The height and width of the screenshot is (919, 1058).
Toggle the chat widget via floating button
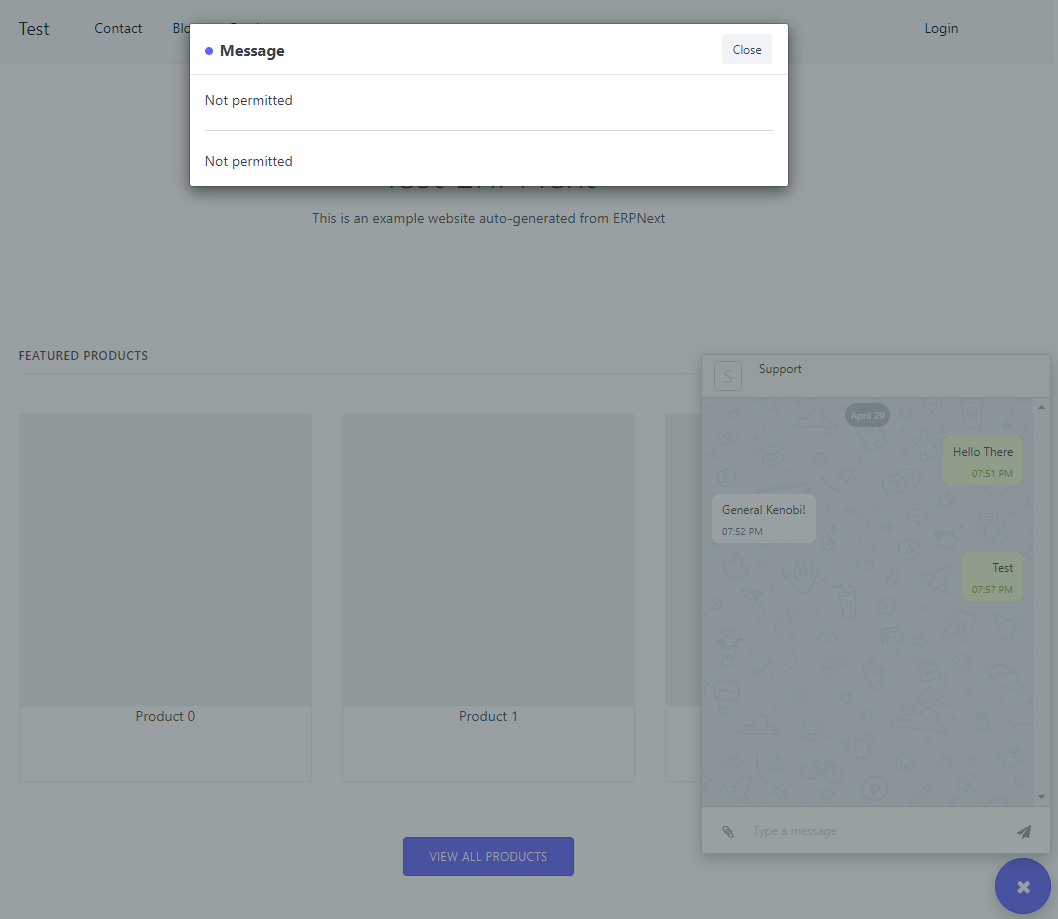tap(1022, 886)
